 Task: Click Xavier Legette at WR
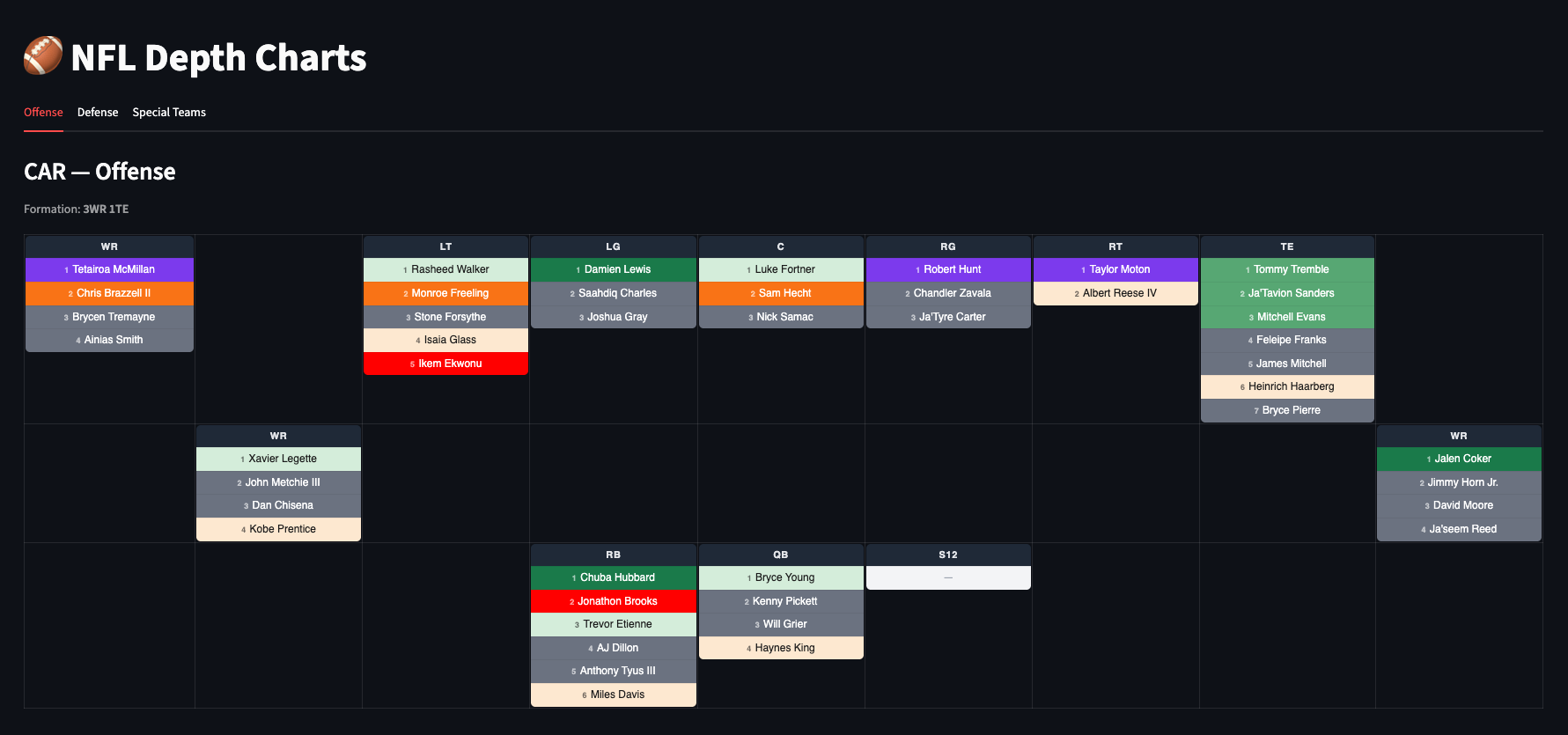click(x=278, y=459)
